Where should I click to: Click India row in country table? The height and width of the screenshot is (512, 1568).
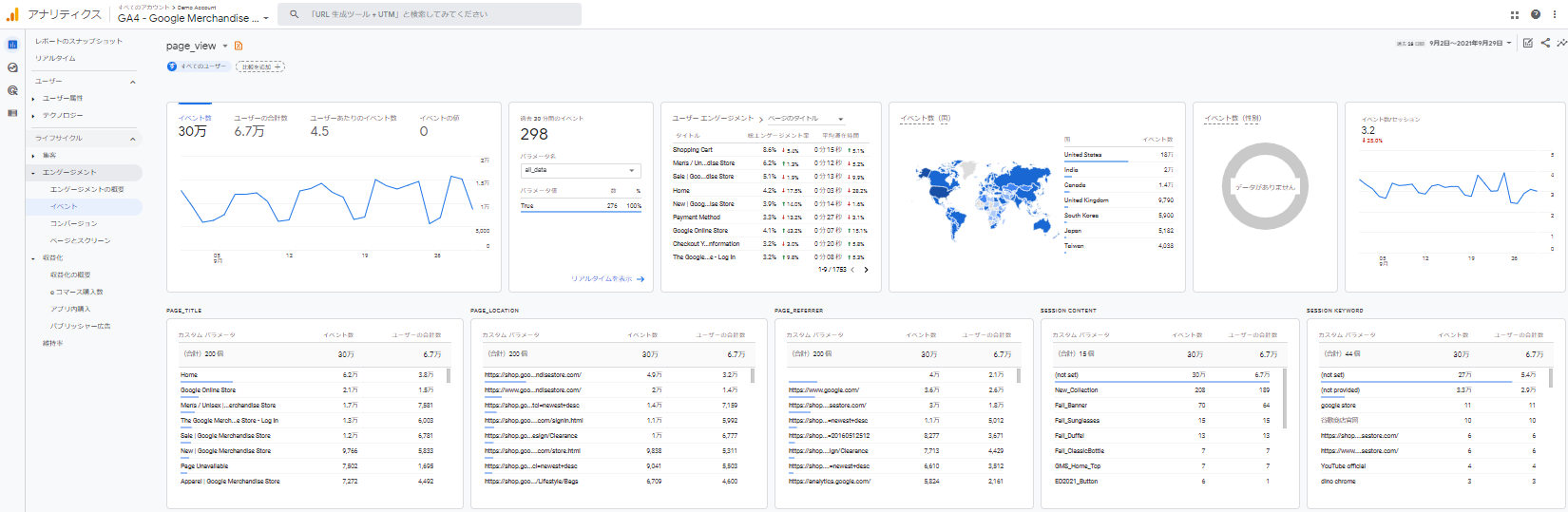[x=1119, y=170]
